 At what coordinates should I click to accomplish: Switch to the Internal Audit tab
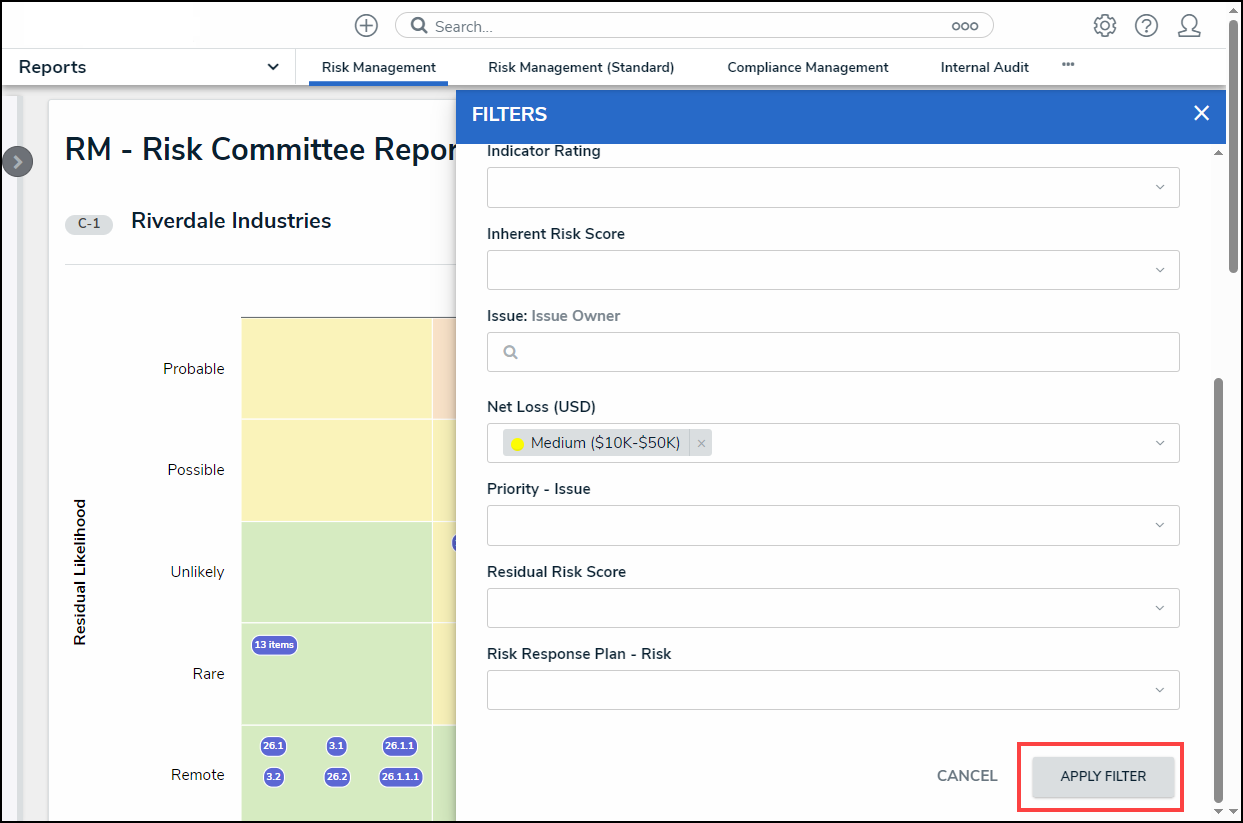[x=984, y=68]
